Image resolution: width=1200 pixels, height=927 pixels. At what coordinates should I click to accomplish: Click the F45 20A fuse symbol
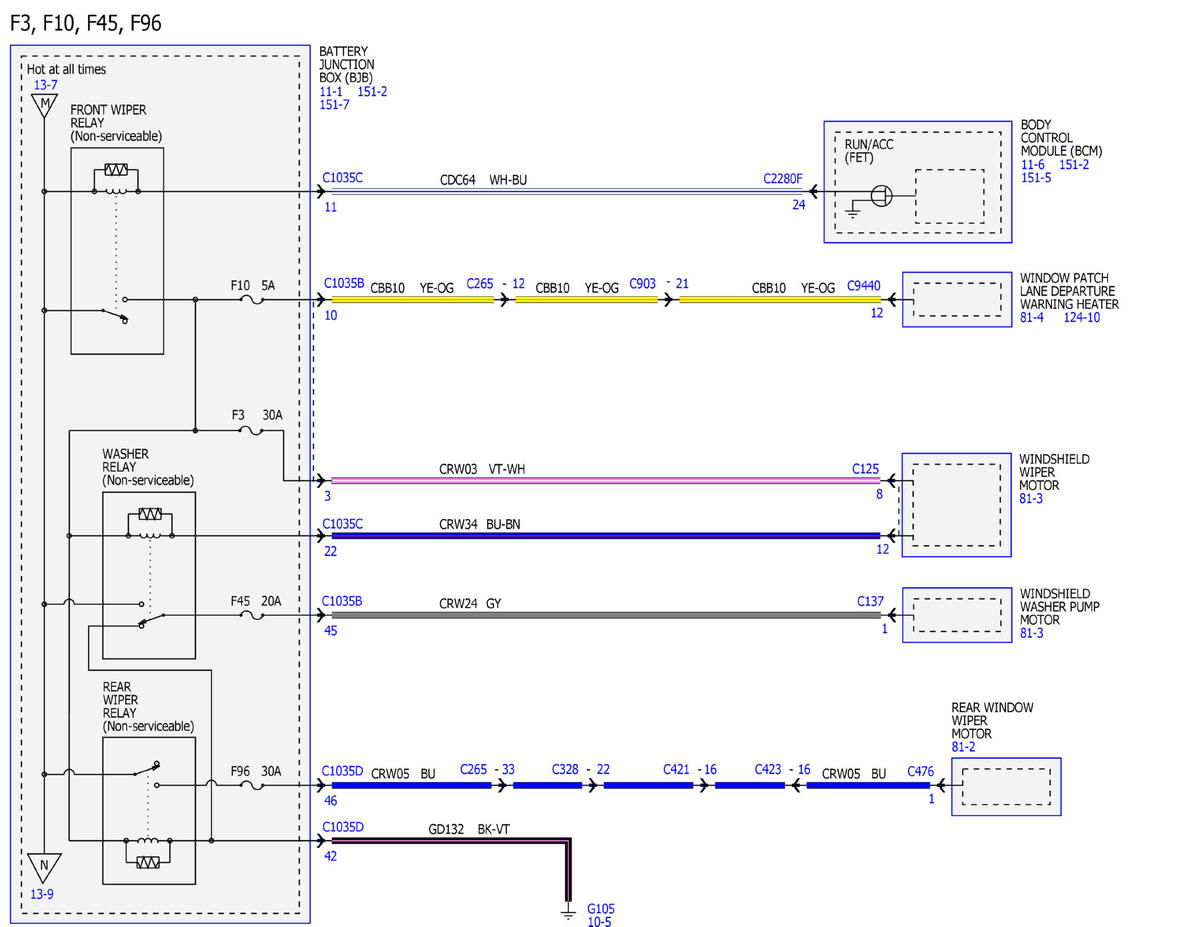click(251, 615)
